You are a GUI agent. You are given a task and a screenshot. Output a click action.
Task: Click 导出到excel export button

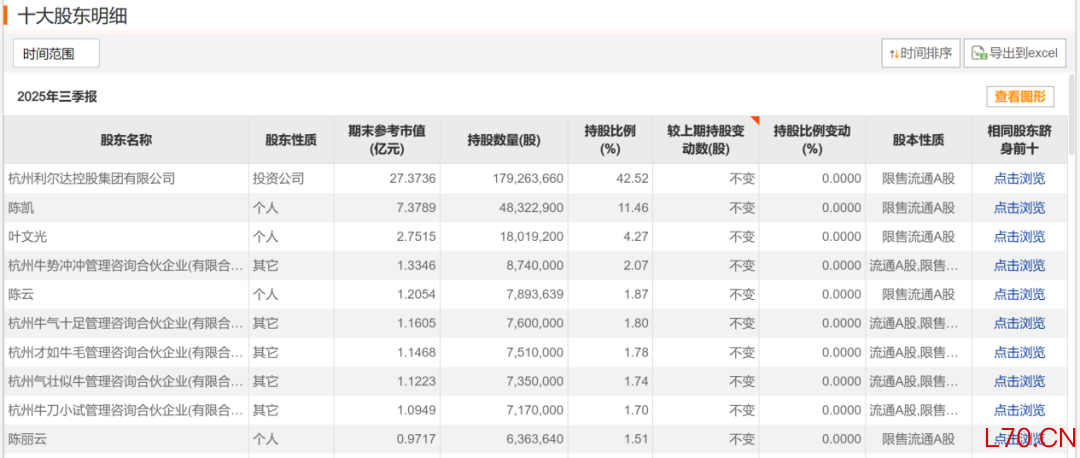1015,53
